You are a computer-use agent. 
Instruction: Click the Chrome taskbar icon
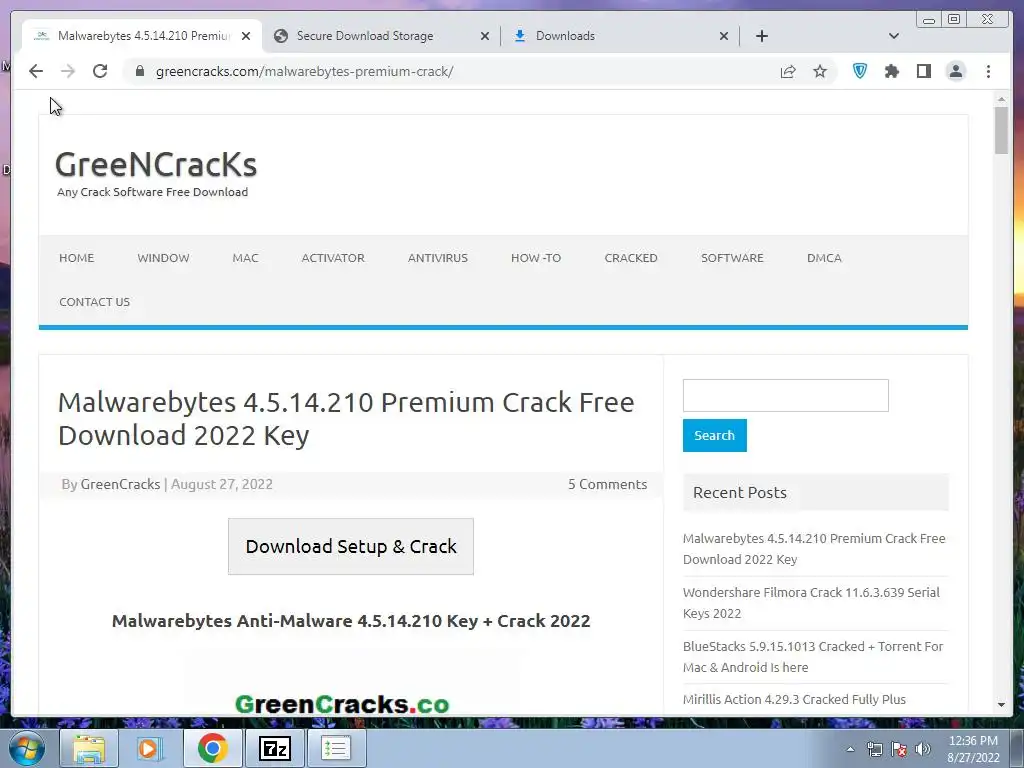click(x=212, y=748)
